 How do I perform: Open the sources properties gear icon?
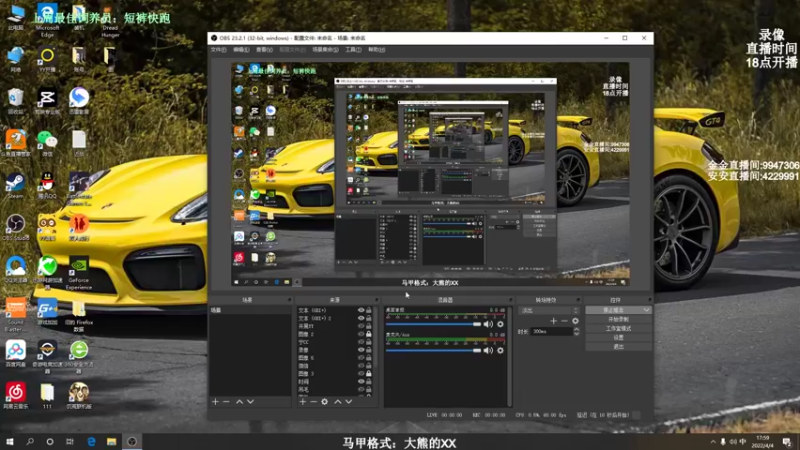click(x=324, y=401)
